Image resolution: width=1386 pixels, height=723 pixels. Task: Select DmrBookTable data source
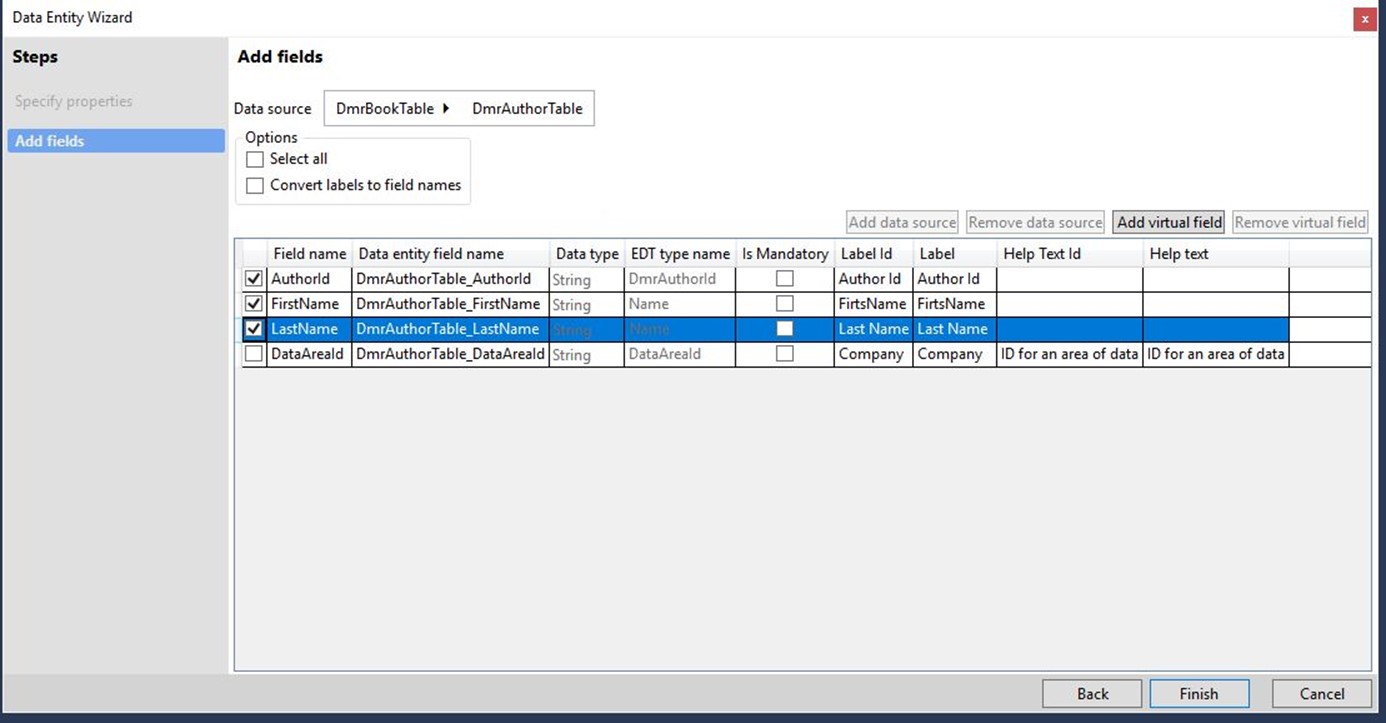385,108
